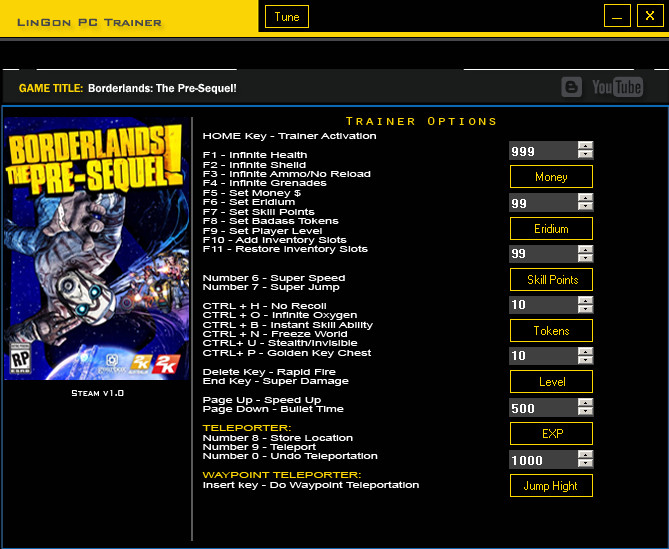Screen dimensions: 669x549
Task: Click the EXP button
Action: (551, 434)
